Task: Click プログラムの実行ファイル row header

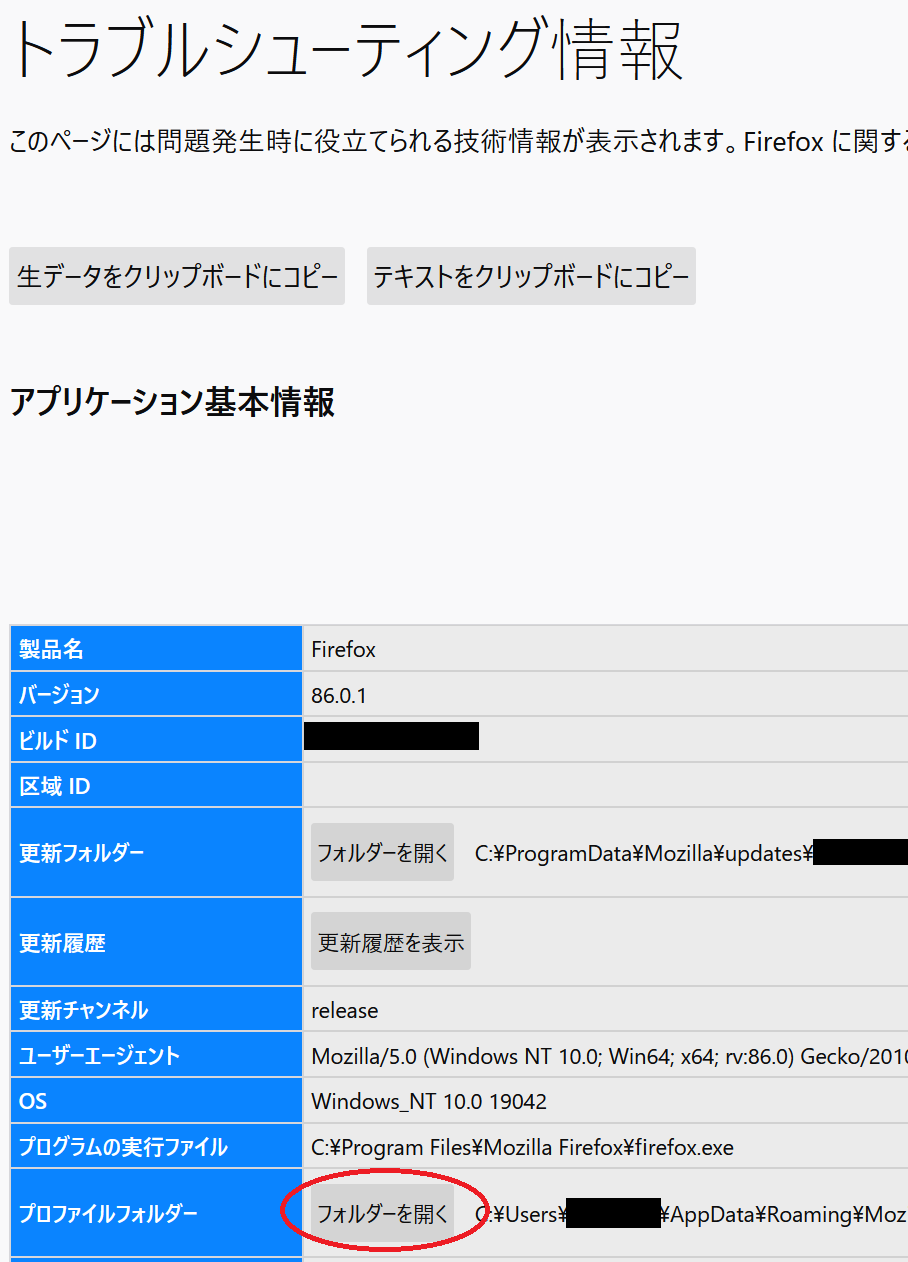Action: pyautogui.click(x=156, y=1146)
